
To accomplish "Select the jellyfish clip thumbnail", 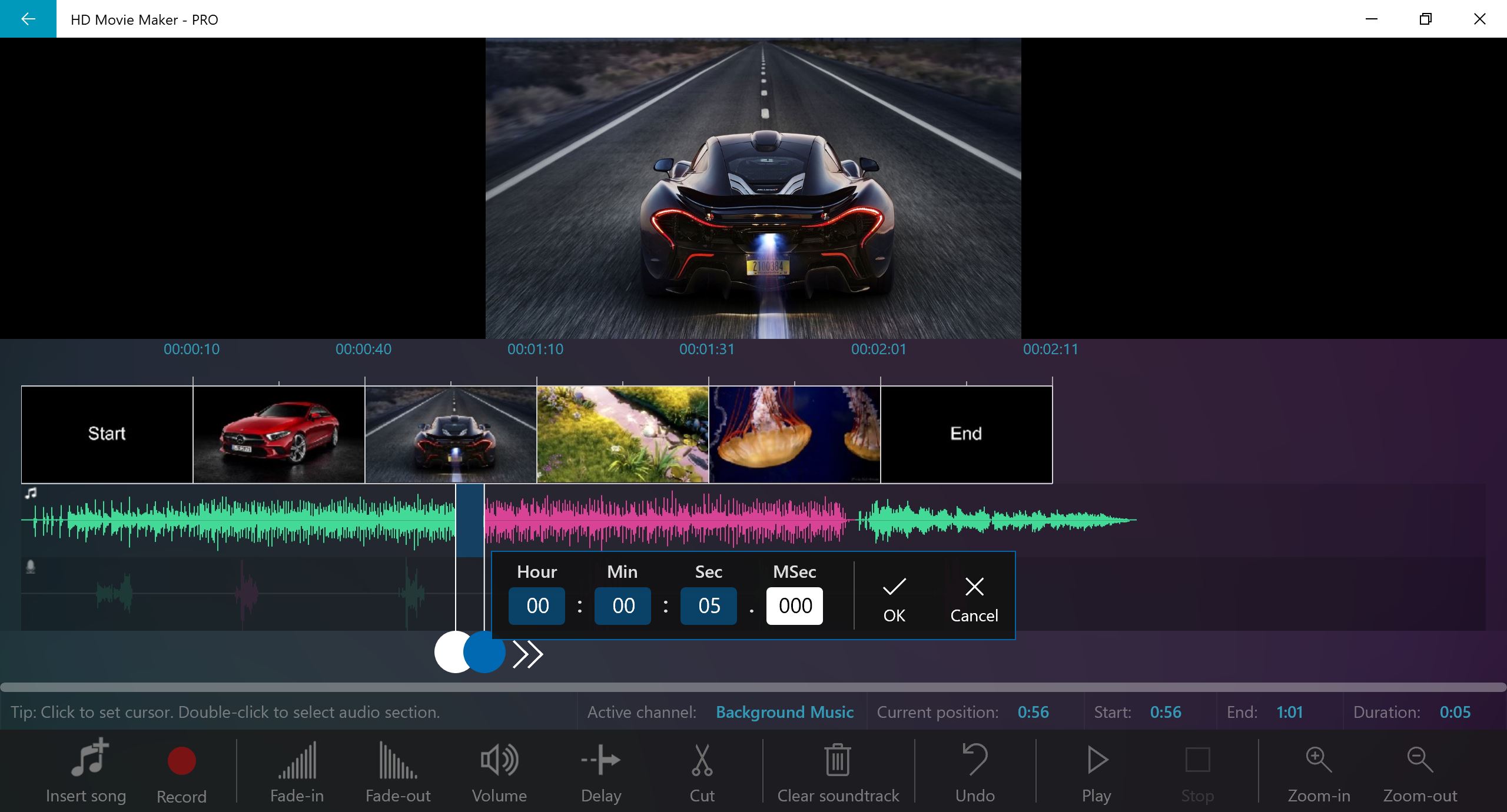I will 795,434.
